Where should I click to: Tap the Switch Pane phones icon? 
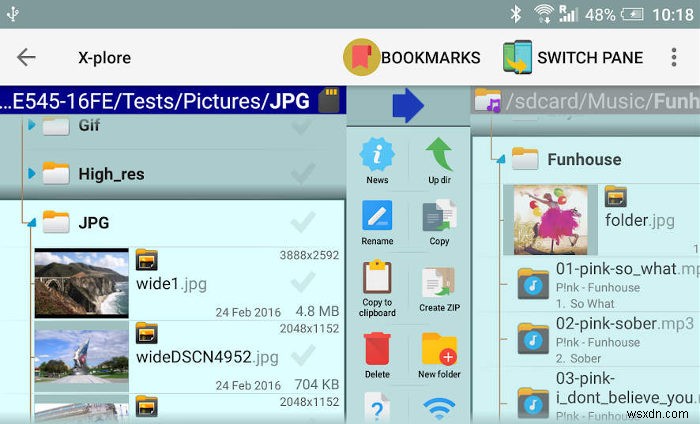tap(517, 57)
